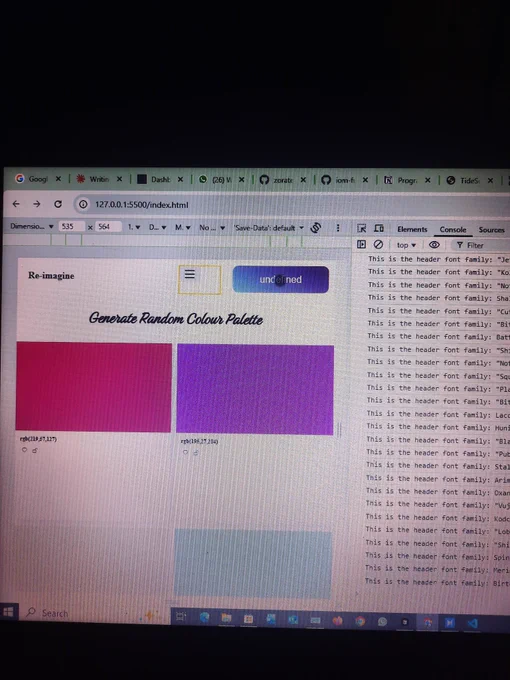
Task: Switch to the WhatsApp (26) browser tab
Action: (221, 180)
